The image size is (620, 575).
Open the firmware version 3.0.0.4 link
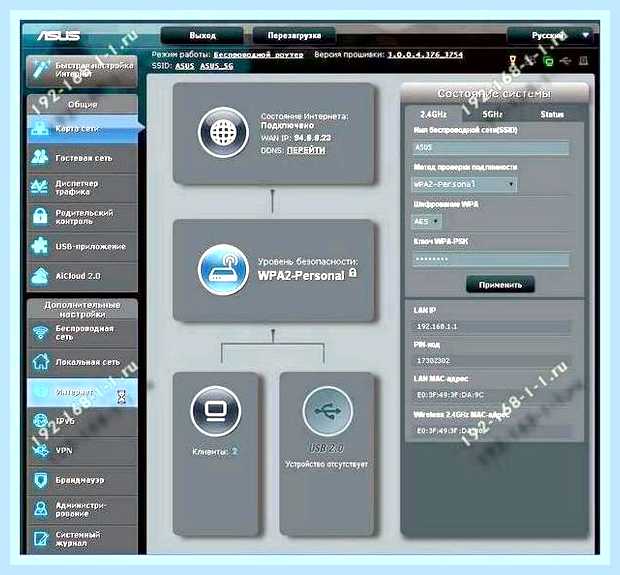click(x=425, y=55)
